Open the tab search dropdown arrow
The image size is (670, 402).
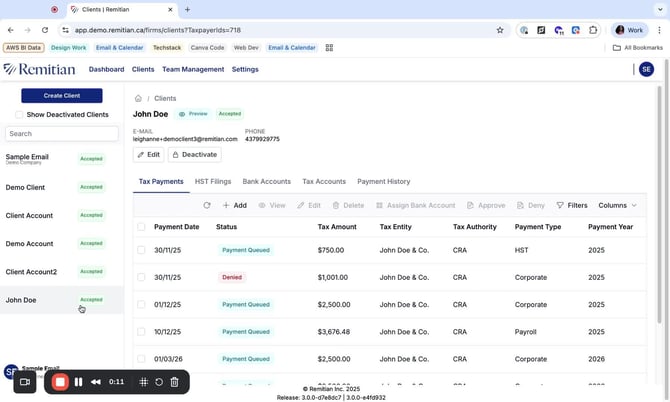click(x=659, y=9)
